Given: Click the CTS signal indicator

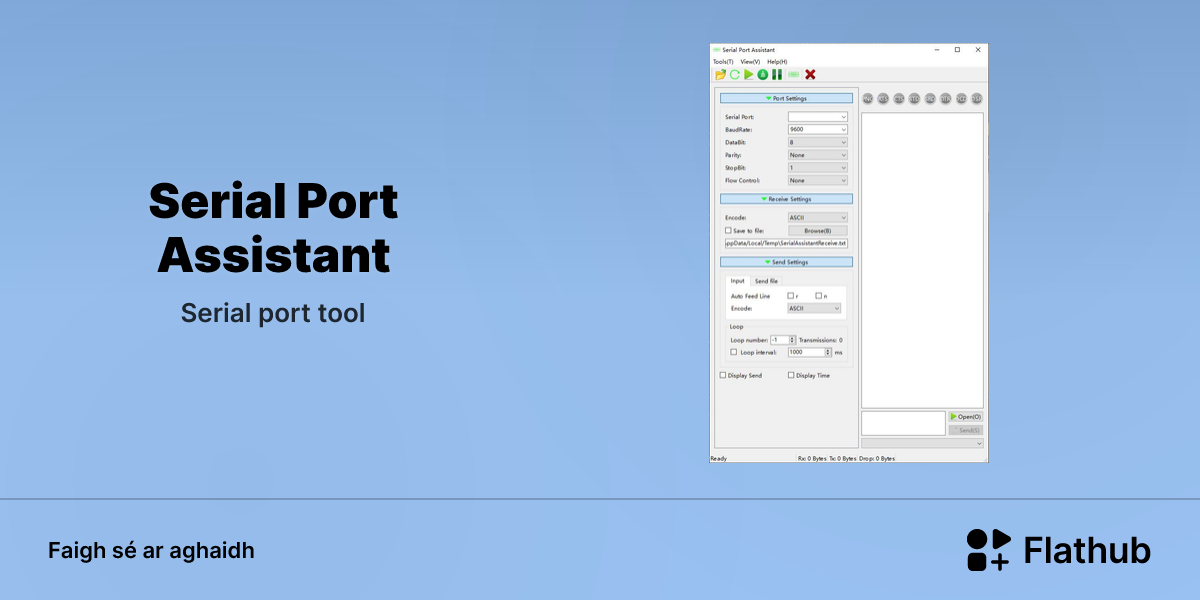Looking at the screenshot, I should (x=899, y=99).
